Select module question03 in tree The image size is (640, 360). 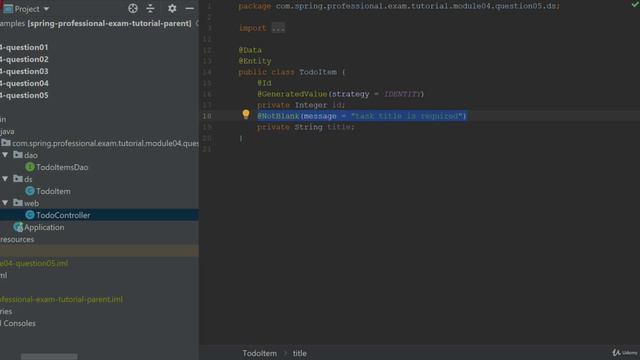pyautogui.click(x=24, y=71)
